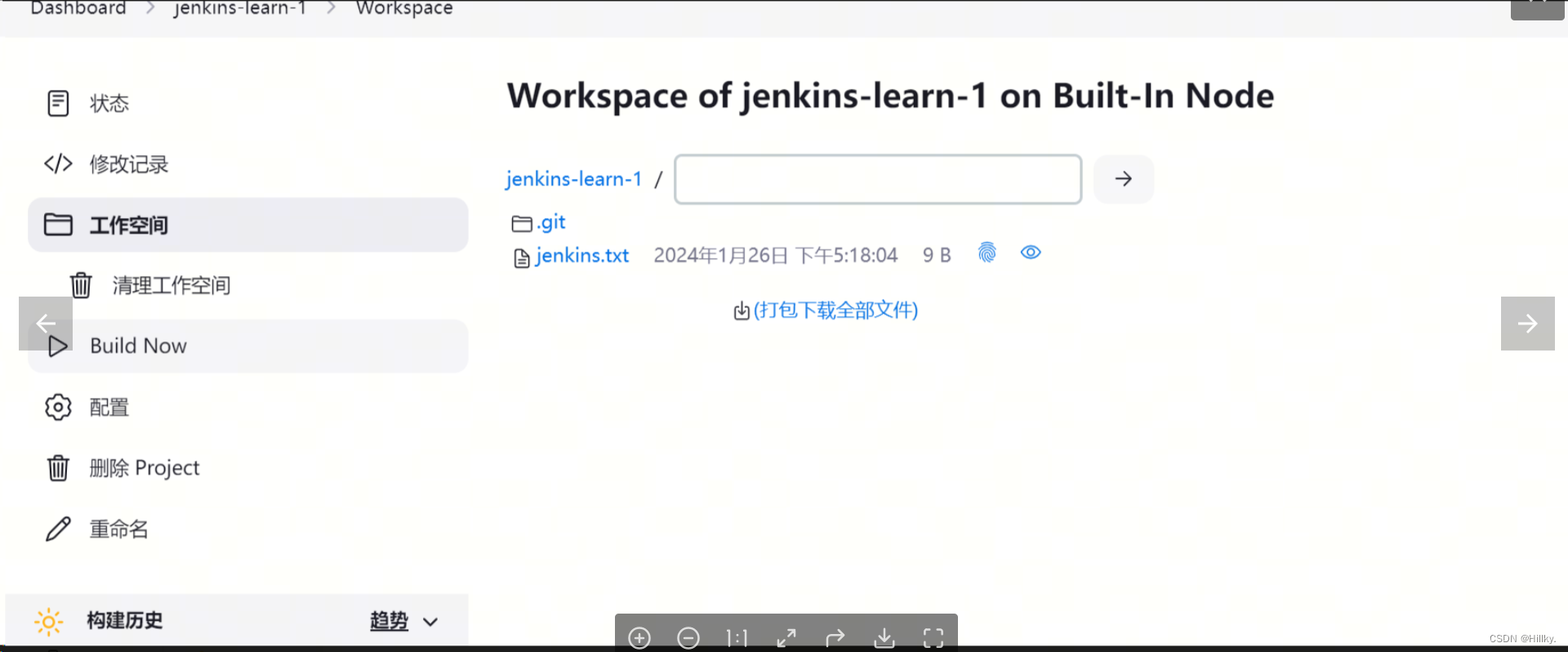Rotate image with curved arrow icon
This screenshot has width=1568, height=652.
pos(835,638)
